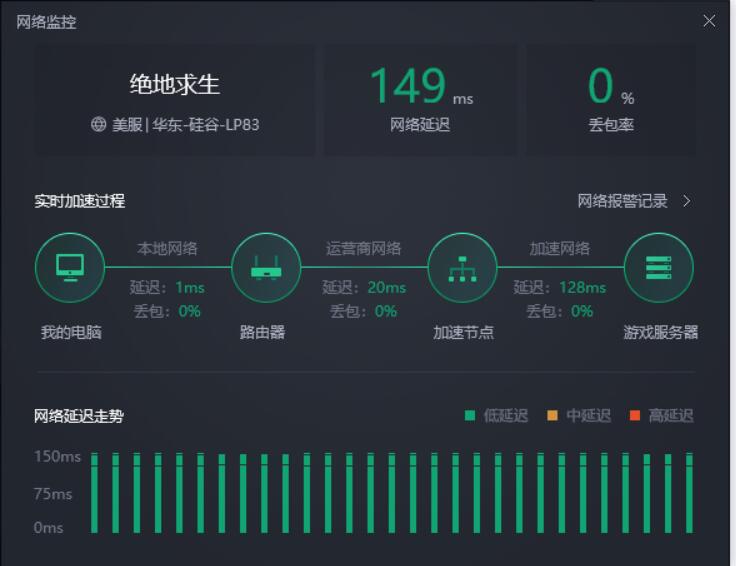This screenshot has height=566, width=736.
Task: Close the 网络监控 window
Action: 709,21
